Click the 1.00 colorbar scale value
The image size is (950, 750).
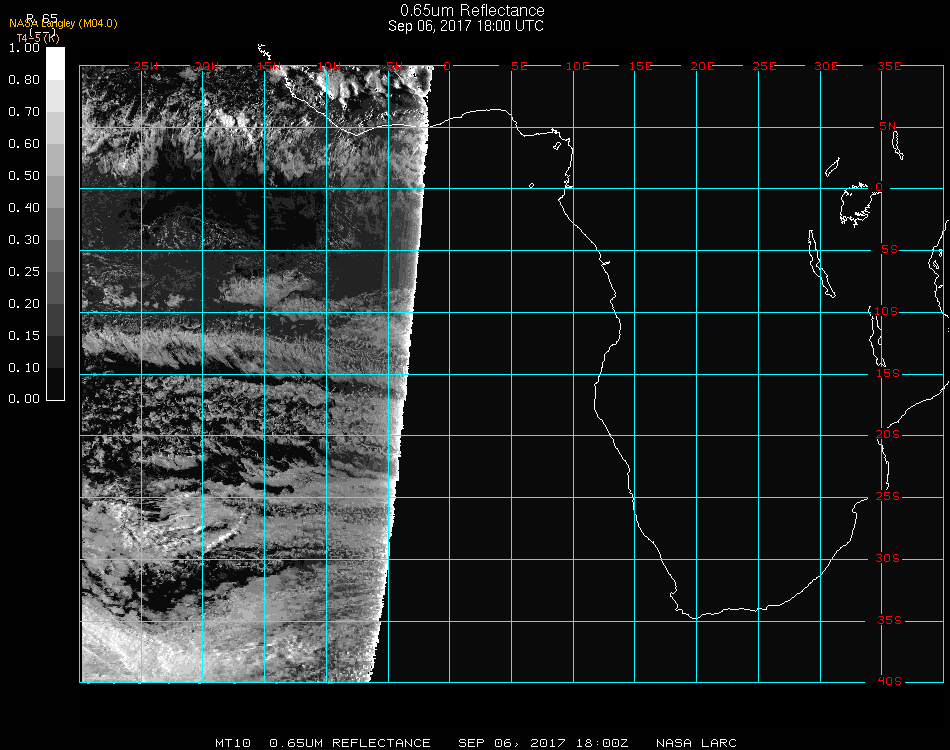pyautogui.click(x=24, y=48)
